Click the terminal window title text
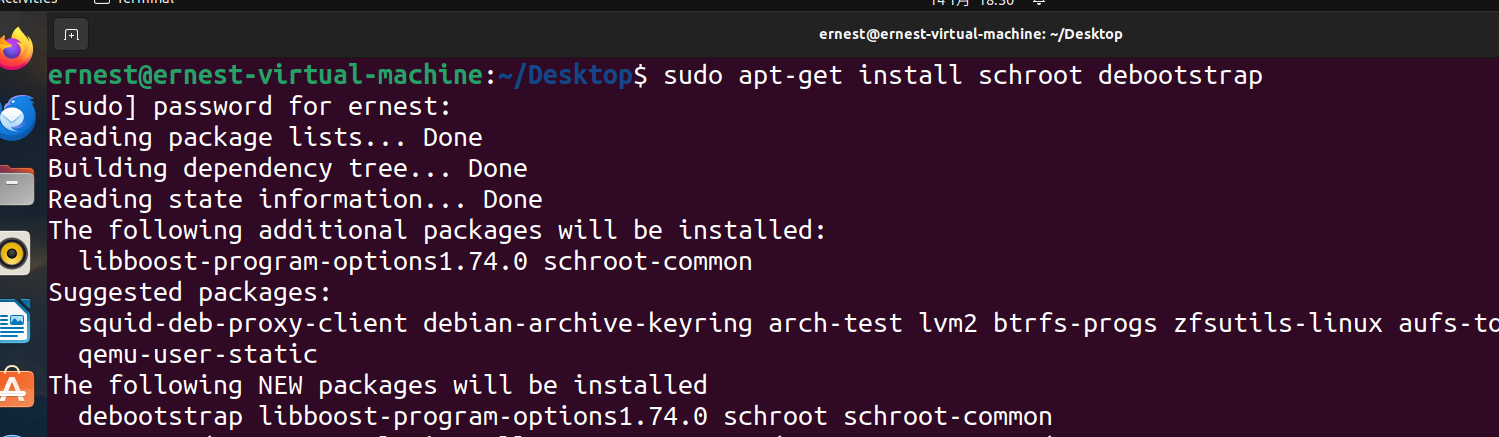 970,34
